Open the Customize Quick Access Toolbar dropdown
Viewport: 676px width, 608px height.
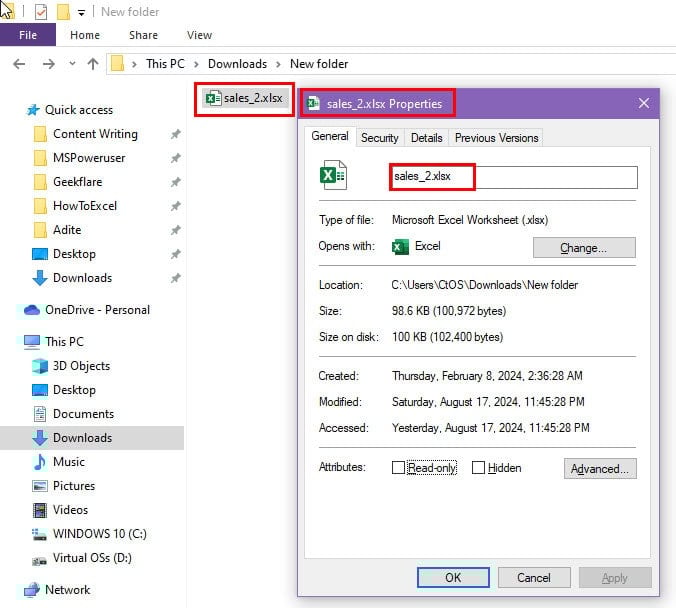(81, 13)
